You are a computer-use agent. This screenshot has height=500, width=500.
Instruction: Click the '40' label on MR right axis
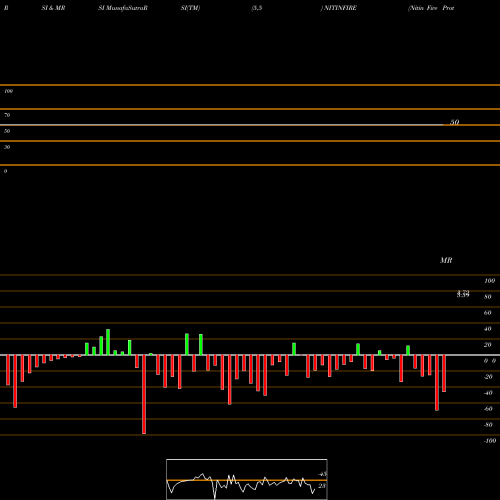pyautogui.click(x=488, y=329)
